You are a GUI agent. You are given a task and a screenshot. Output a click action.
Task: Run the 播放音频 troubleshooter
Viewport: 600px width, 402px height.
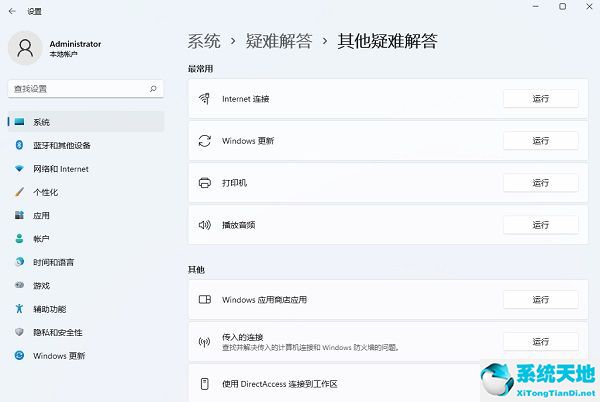(540, 225)
